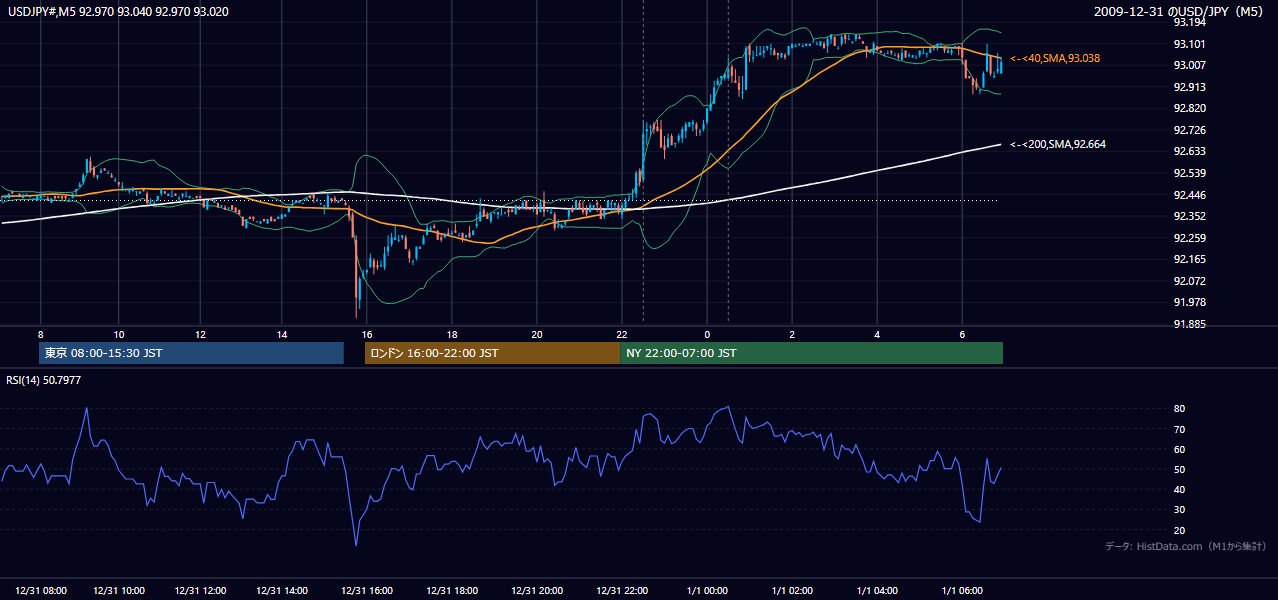Screen dimensions: 1278x600
Task: Click hour marker 6 under the price chart
Action: pyautogui.click(x=962, y=334)
